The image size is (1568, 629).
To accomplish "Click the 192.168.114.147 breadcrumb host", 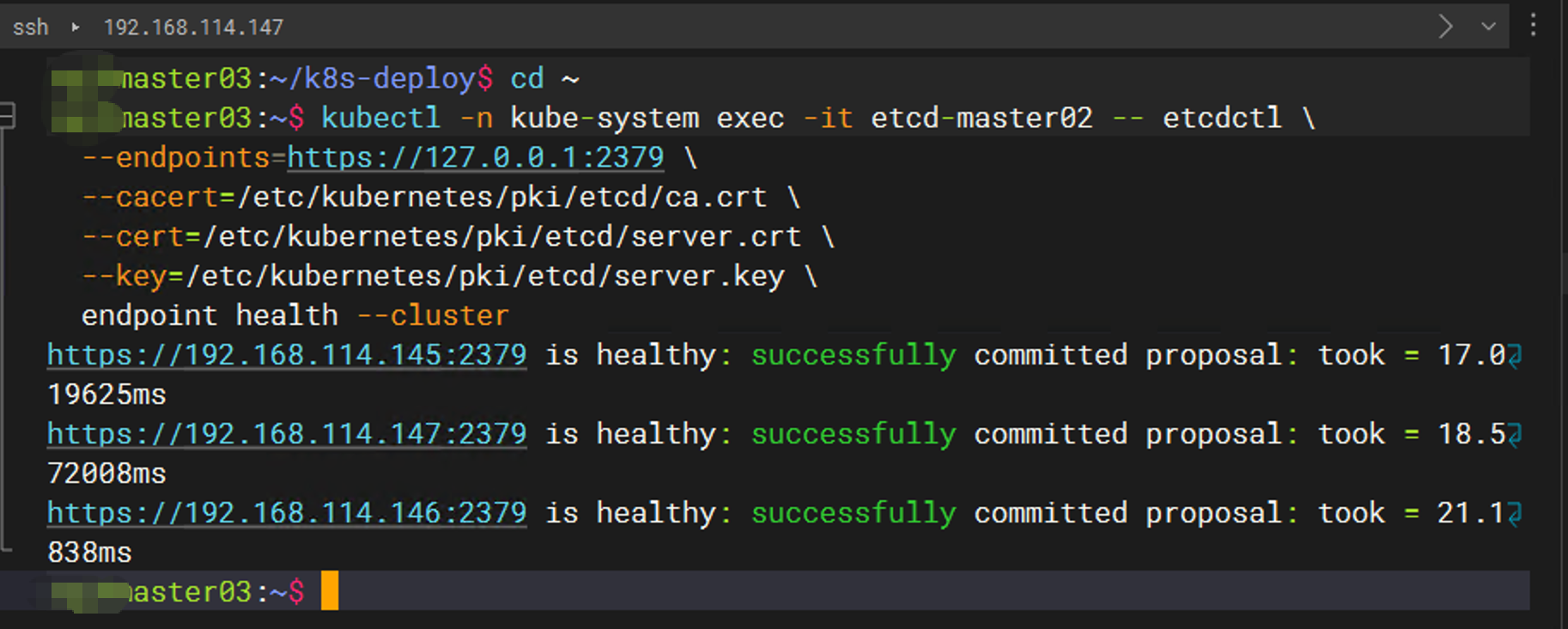I will point(193,27).
